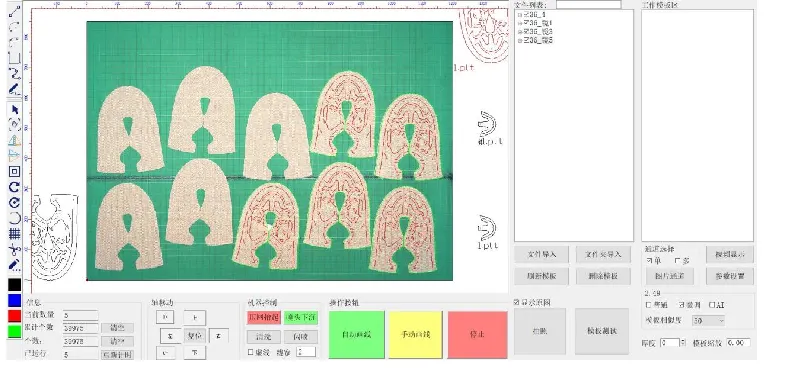Click the current quantity field showing 5

[80, 315]
